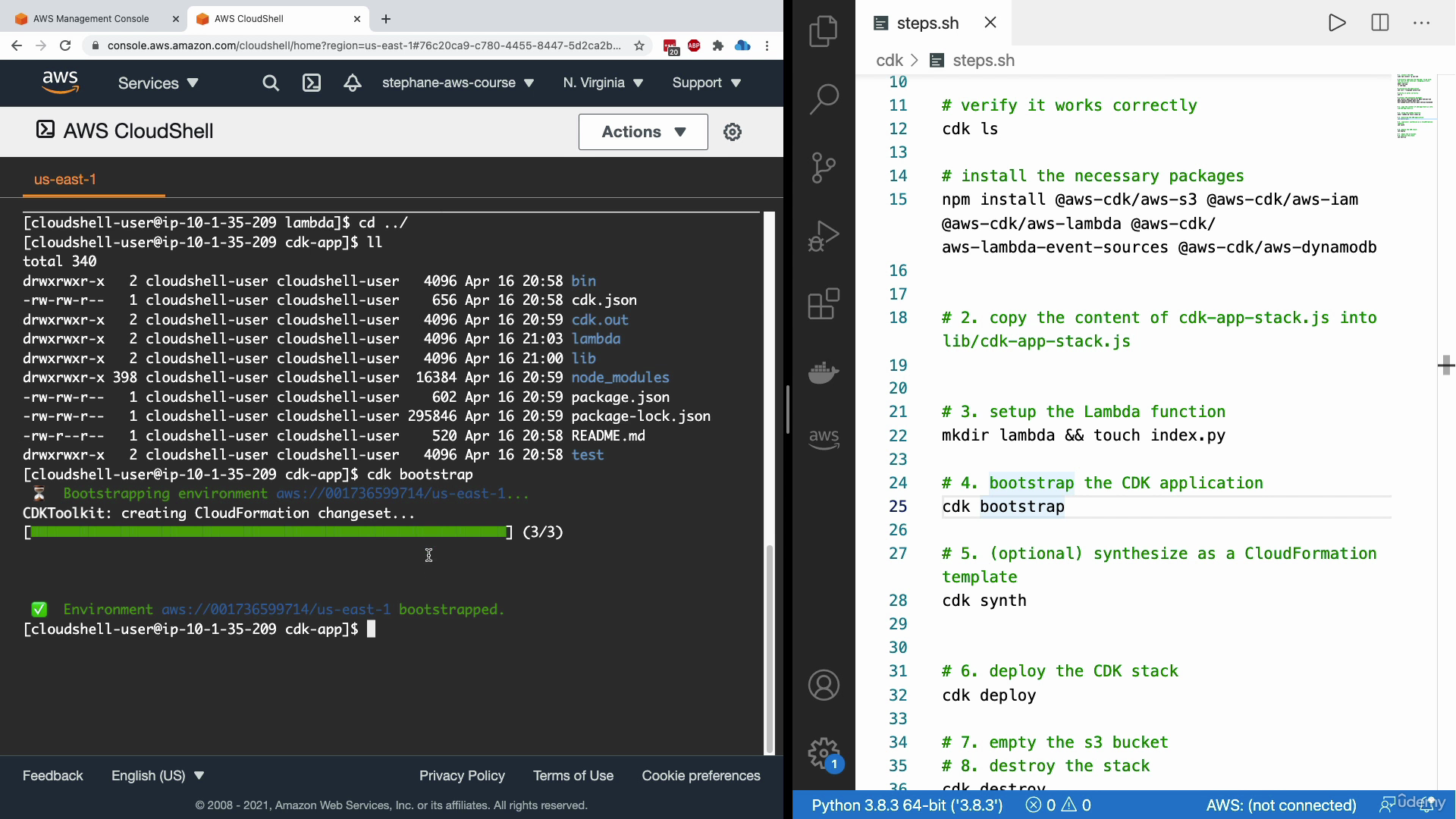The height and width of the screenshot is (819, 1456).
Task: Click the CloudShell terminal scrollbar
Action: coord(770,648)
